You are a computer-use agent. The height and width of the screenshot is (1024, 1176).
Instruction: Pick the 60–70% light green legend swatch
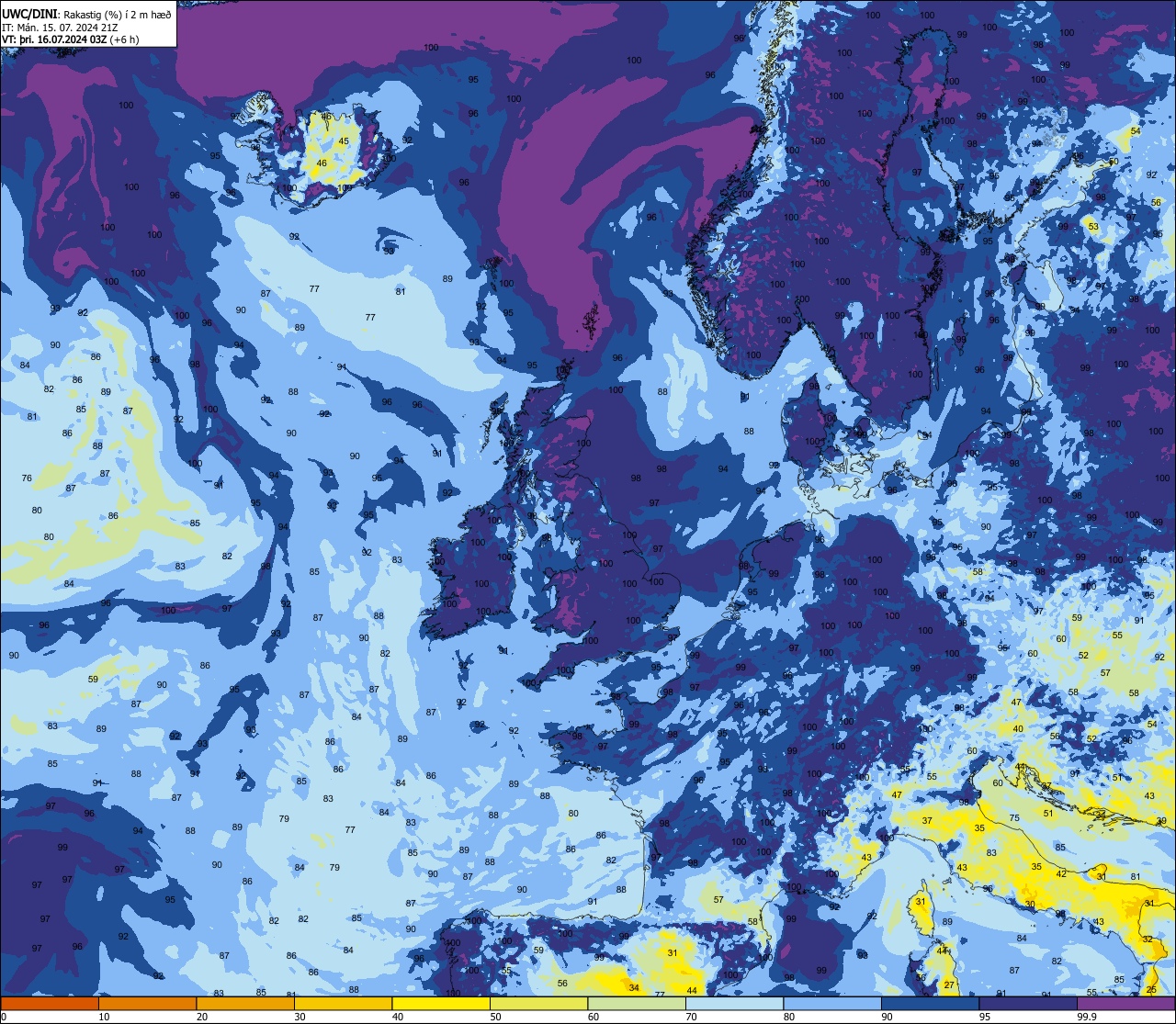pyautogui.click(x=637, y=1004)
